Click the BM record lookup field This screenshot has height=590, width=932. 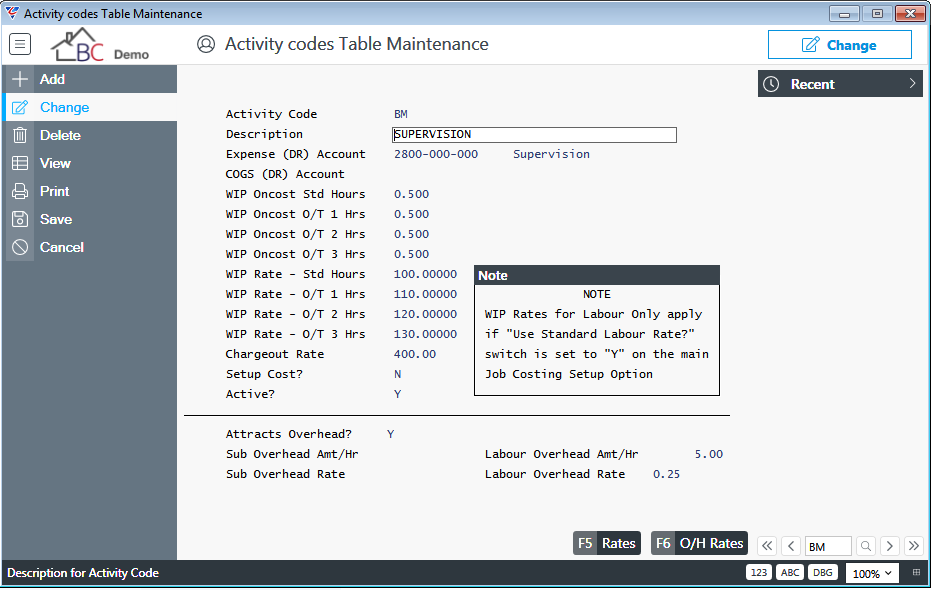[829, 546]
